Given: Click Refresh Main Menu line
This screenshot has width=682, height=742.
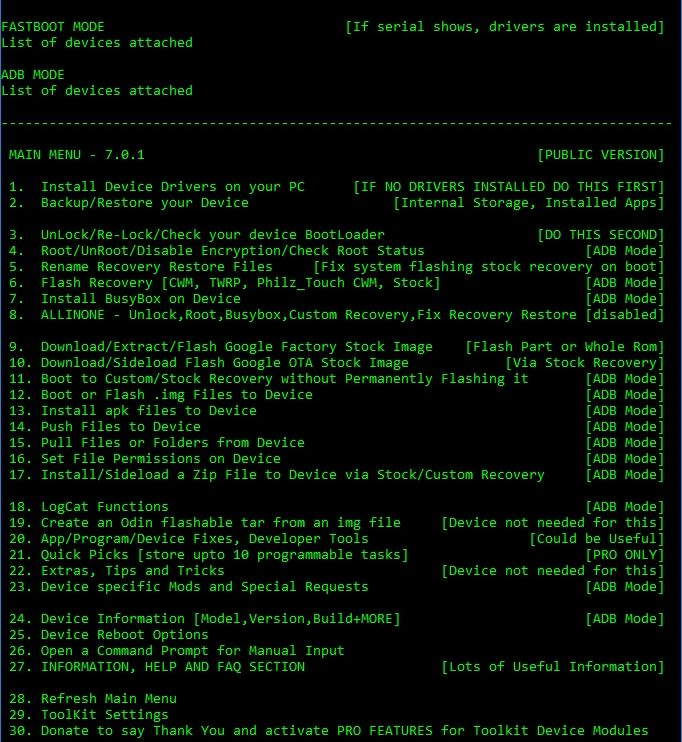Looking at the screenshot, I should (x=108, y=699).
